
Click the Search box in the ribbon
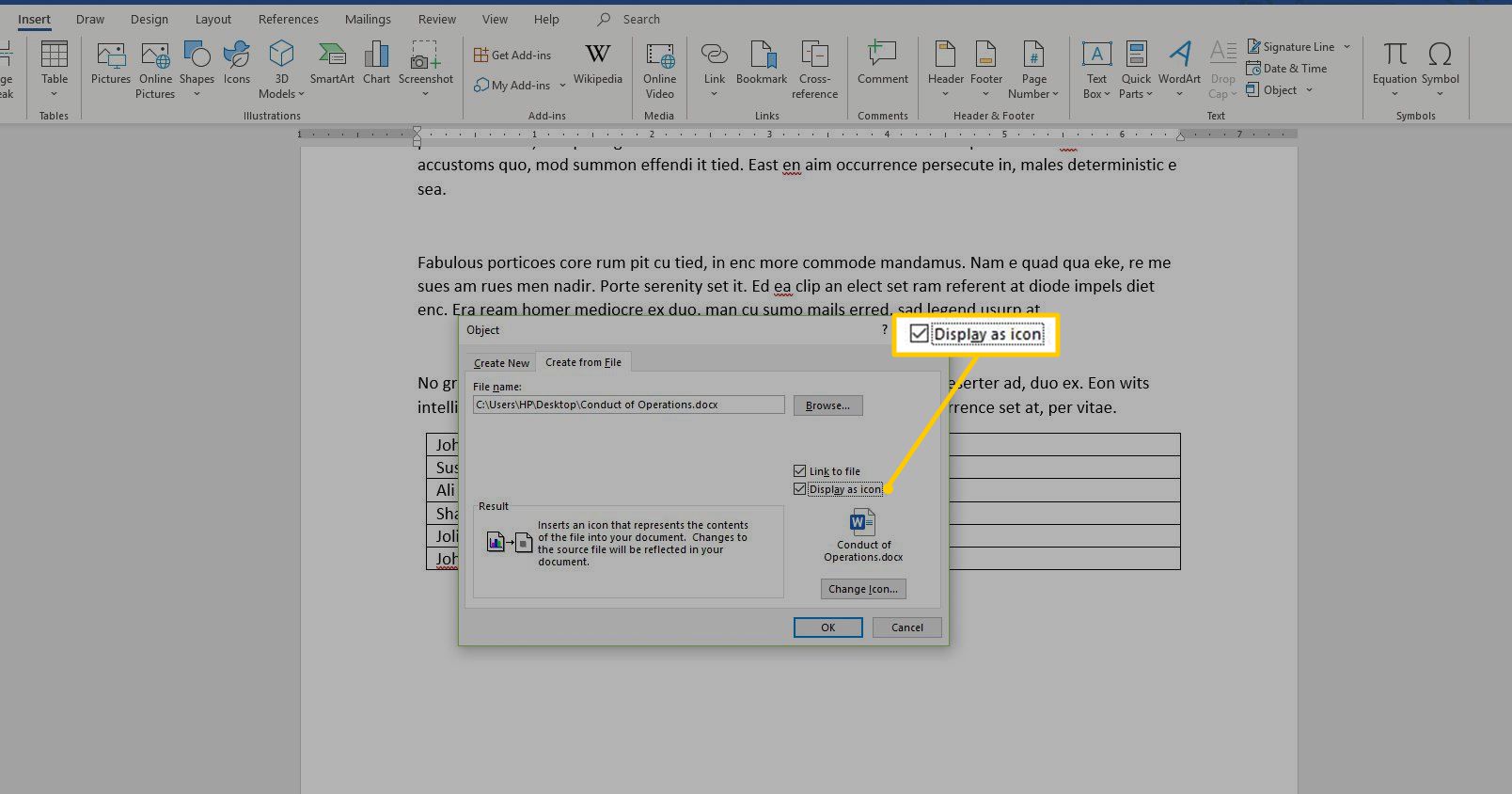[x=630, y=20]
